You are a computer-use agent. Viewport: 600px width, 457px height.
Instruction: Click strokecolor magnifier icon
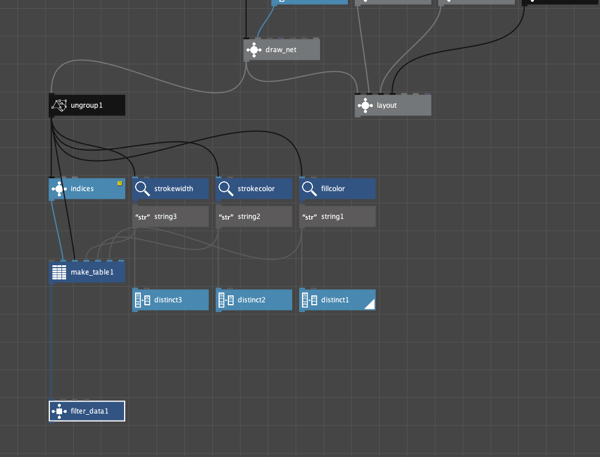(x=225, y=189)
